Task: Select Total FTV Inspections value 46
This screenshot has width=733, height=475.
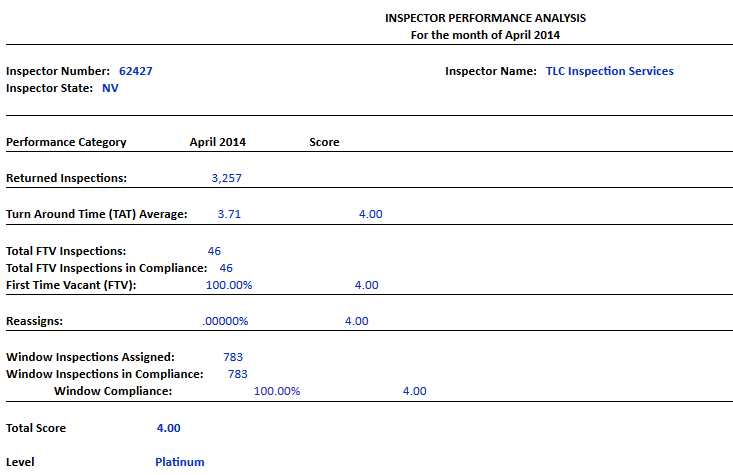Action: point(214,251)
